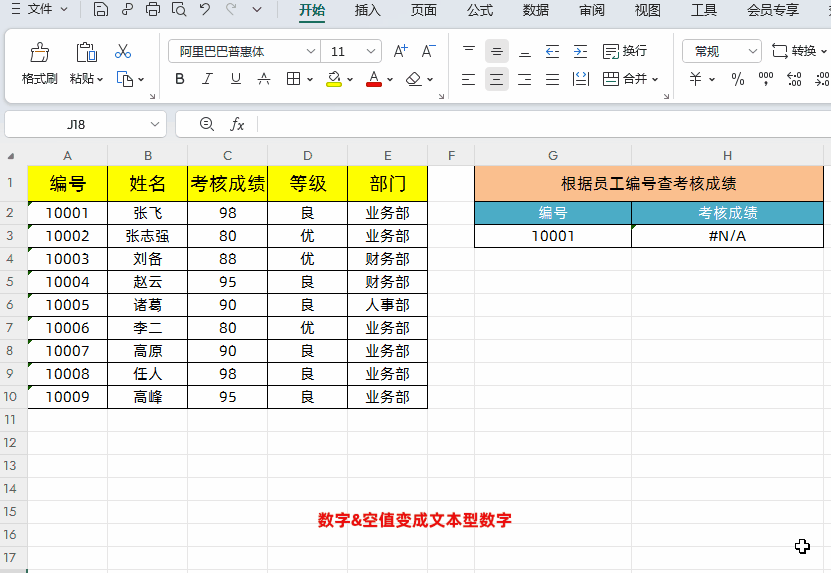Open the Borders dropdown arrow
This screenshot has width=831, height=573.
coord(310,80)
